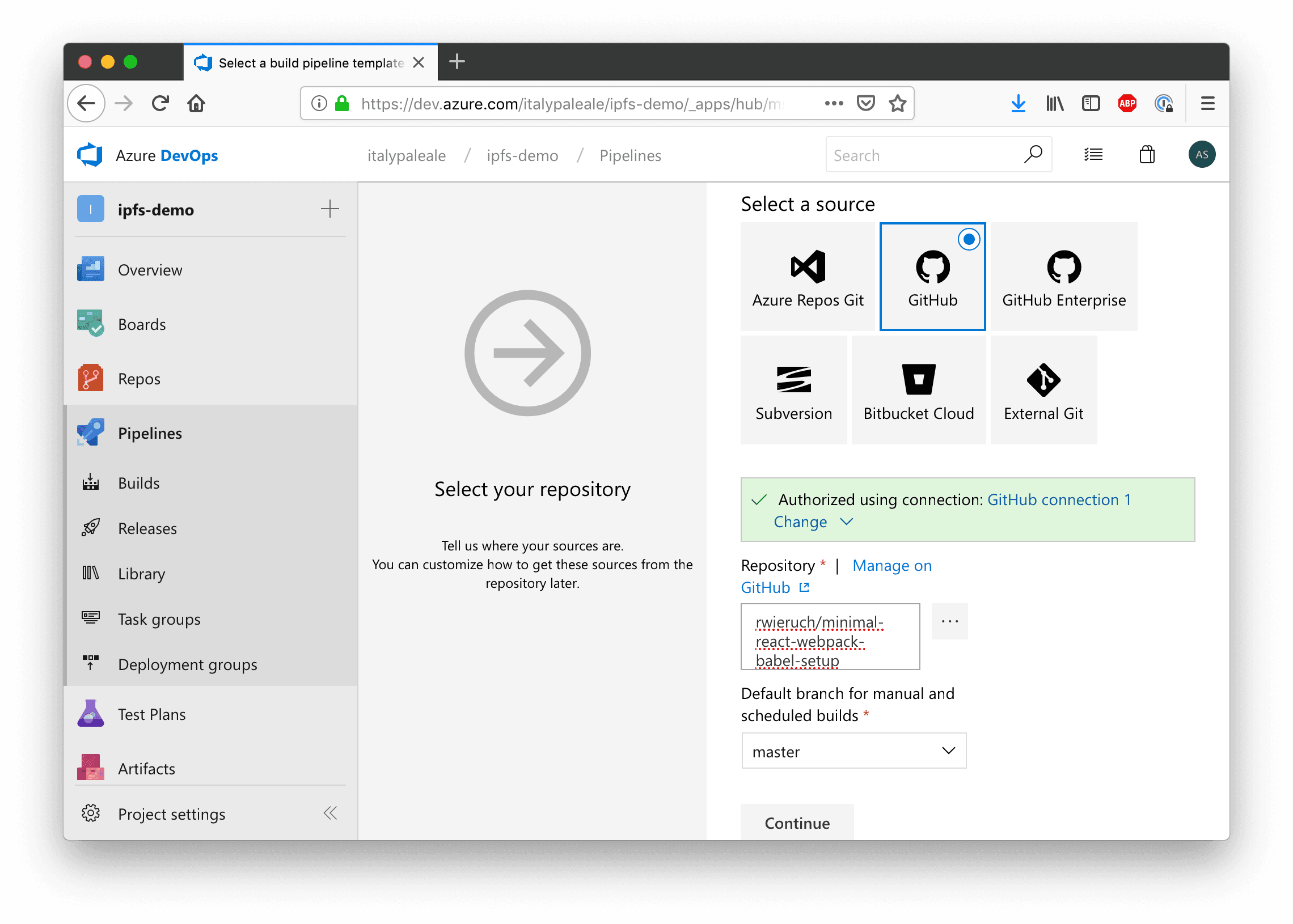This screenshot has width=1293, height=924.
Task: Open the container privacy extension icon
Action: (1163, 104)
